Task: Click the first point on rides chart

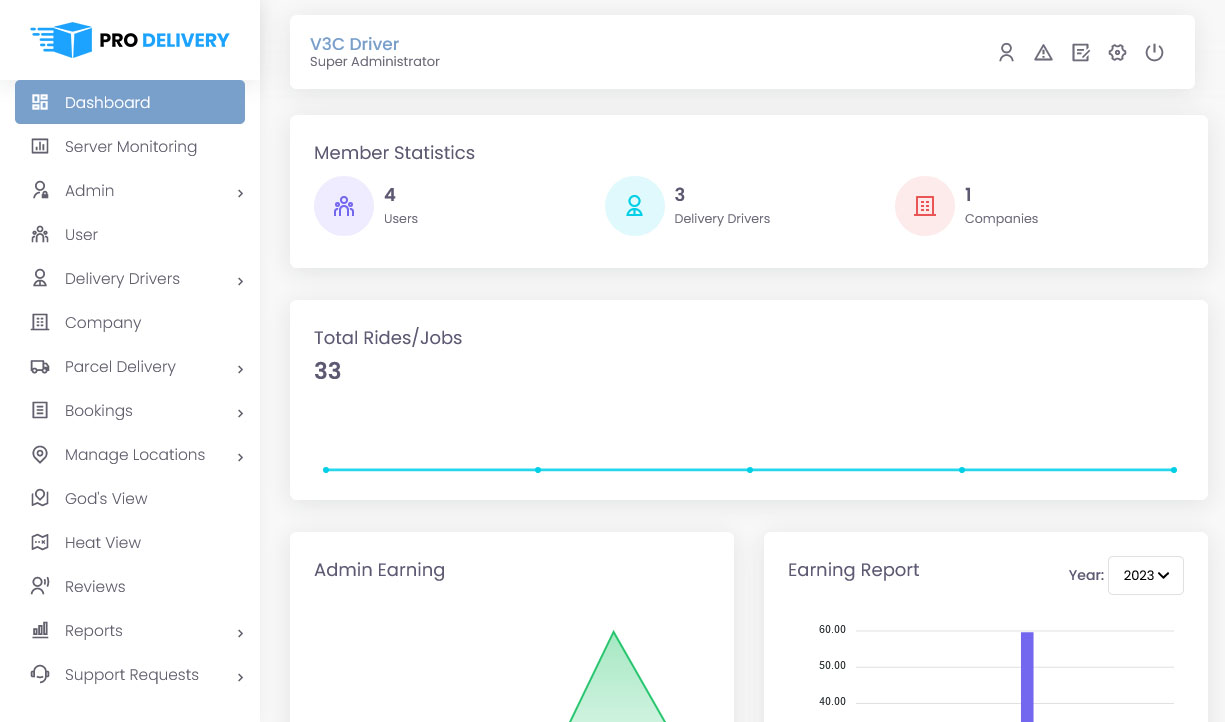Action: [x=326, y=469]
